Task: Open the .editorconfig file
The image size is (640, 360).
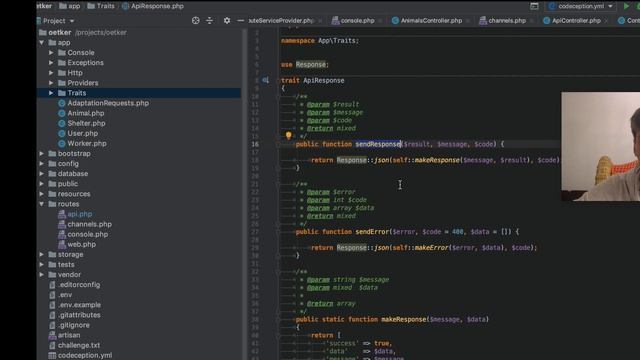Action: pos(75,285)
